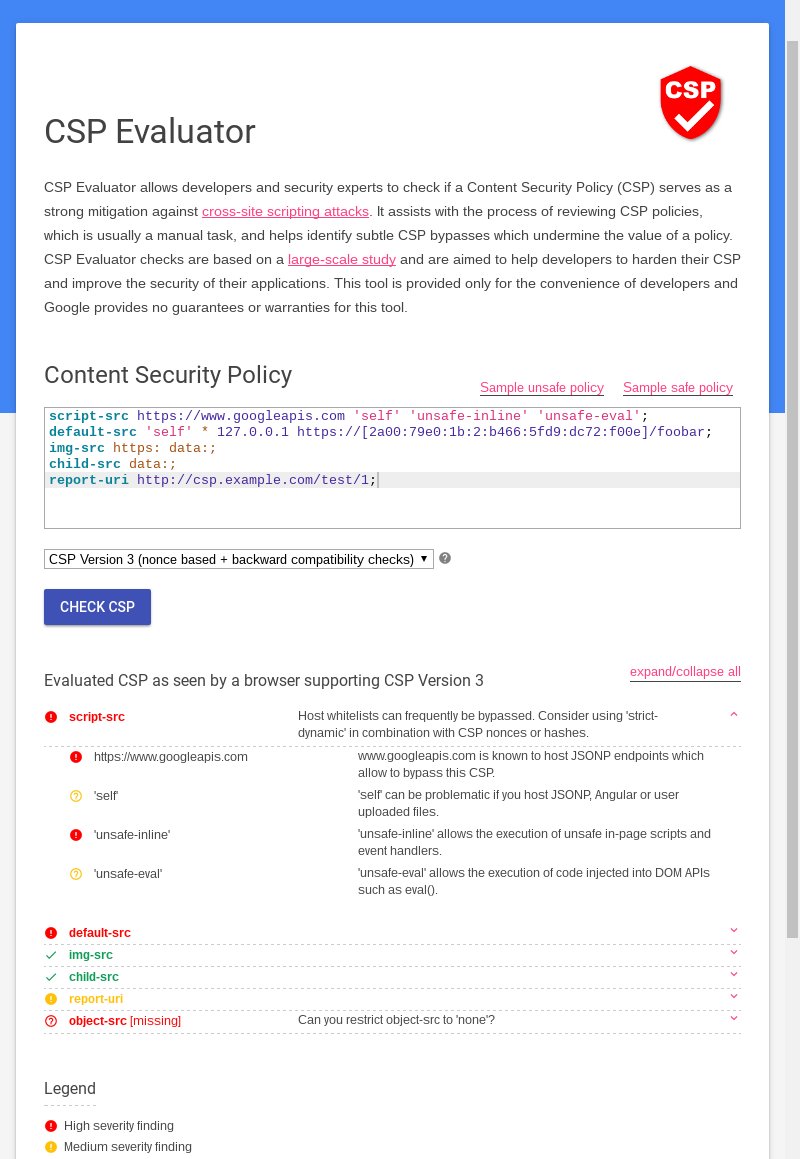Open the cross-site scripting attacks link
800x1159 pixels.
pos(285,211)
